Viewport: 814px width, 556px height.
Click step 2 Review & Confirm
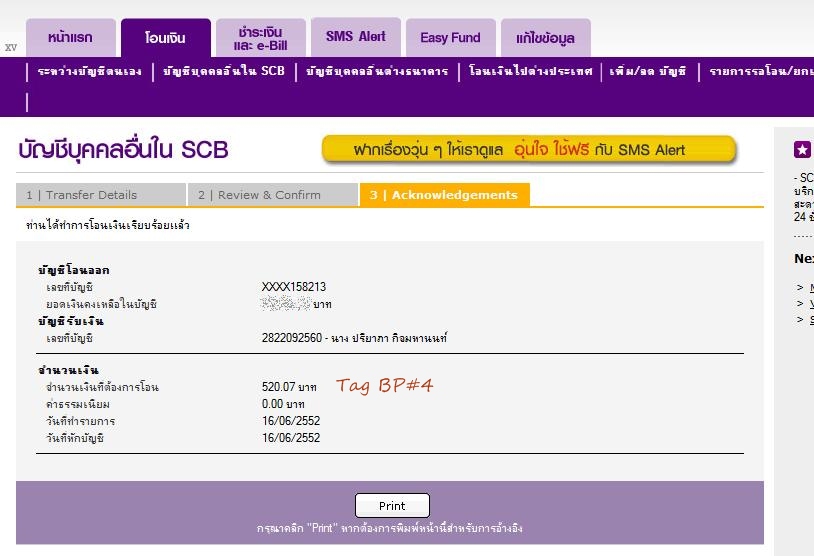click(x=273, y=195)
